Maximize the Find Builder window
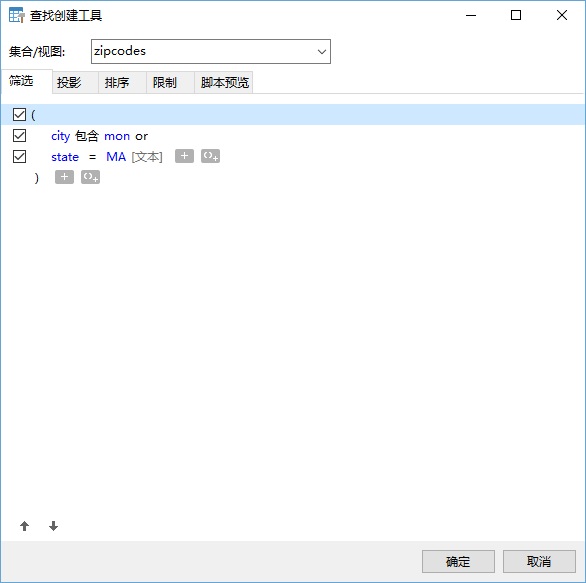Screen dimensions: 586x583 pos(516,15)
